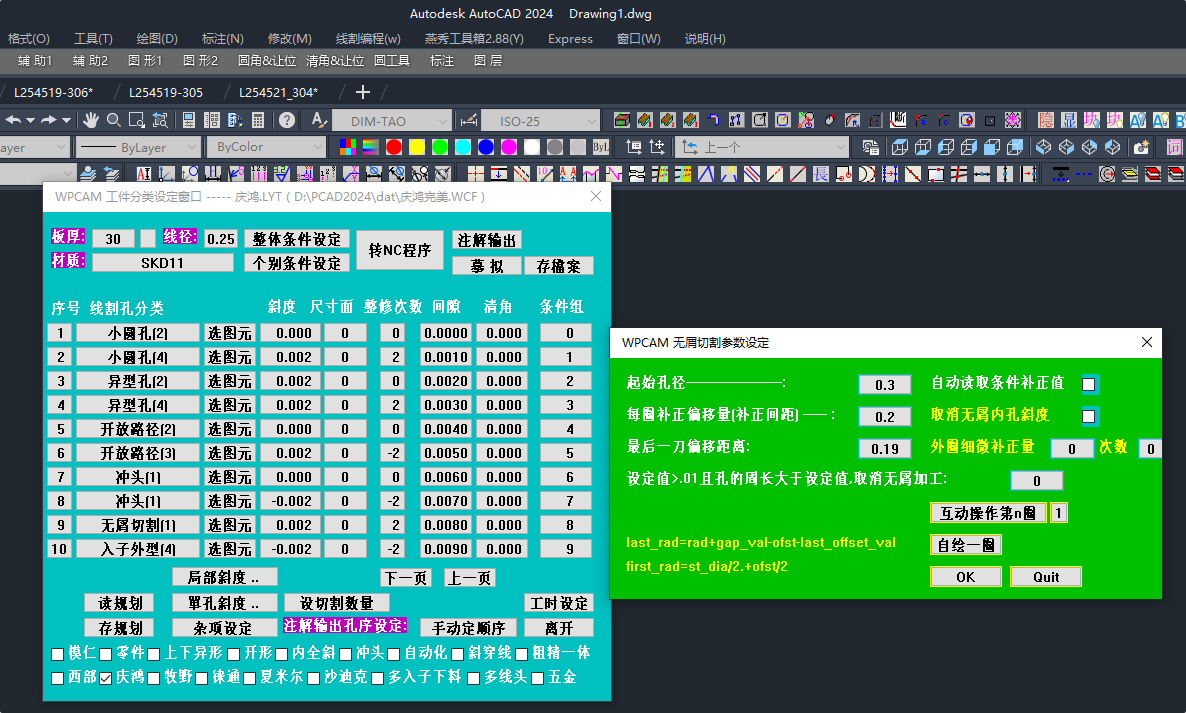Viewport: 1186px width, 713px height.
Task: Select the Pan hand tool
Action: [x=92, y=120]
